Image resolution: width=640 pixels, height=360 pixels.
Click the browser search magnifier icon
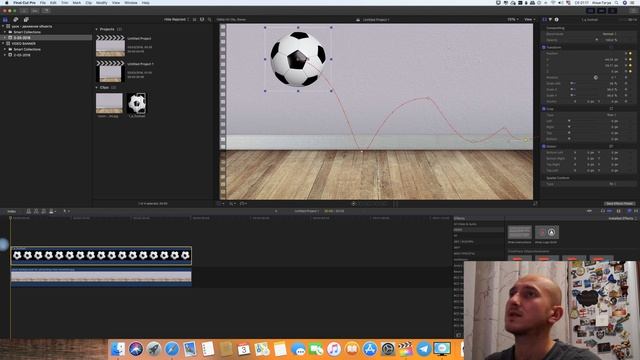(x=210, y=19)
